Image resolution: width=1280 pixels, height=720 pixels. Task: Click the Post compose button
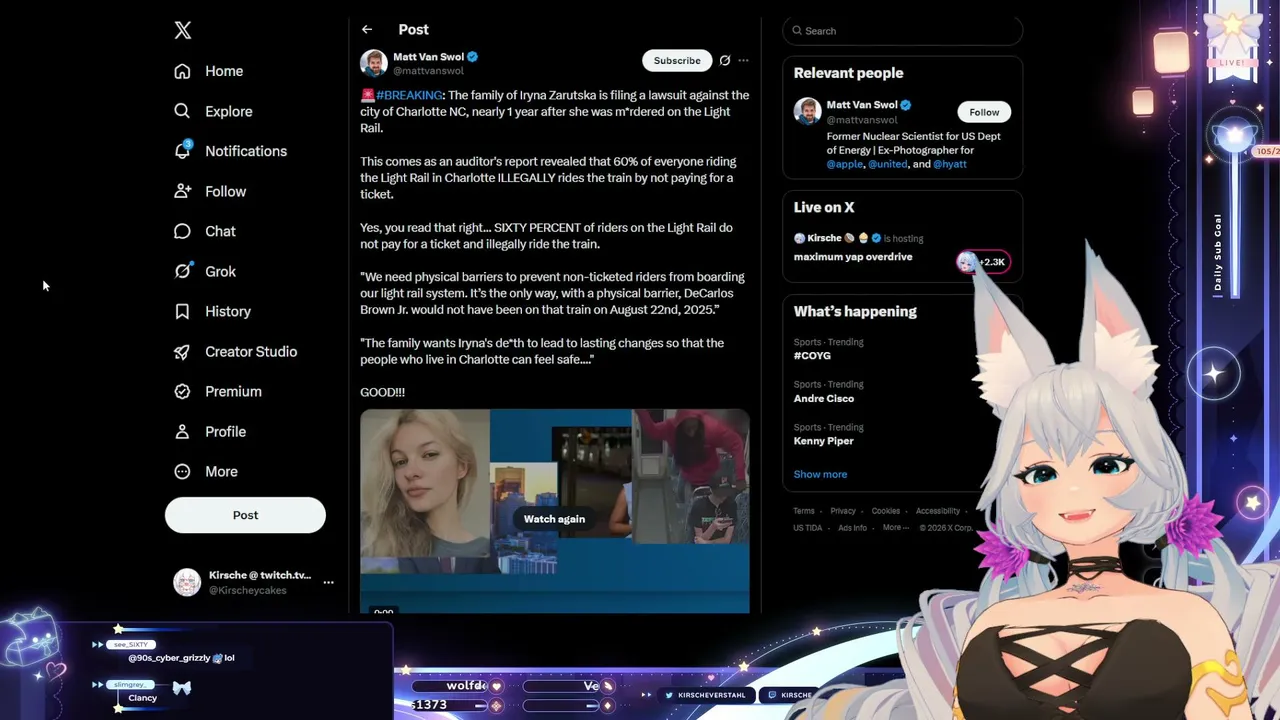(x=245, y=515)
